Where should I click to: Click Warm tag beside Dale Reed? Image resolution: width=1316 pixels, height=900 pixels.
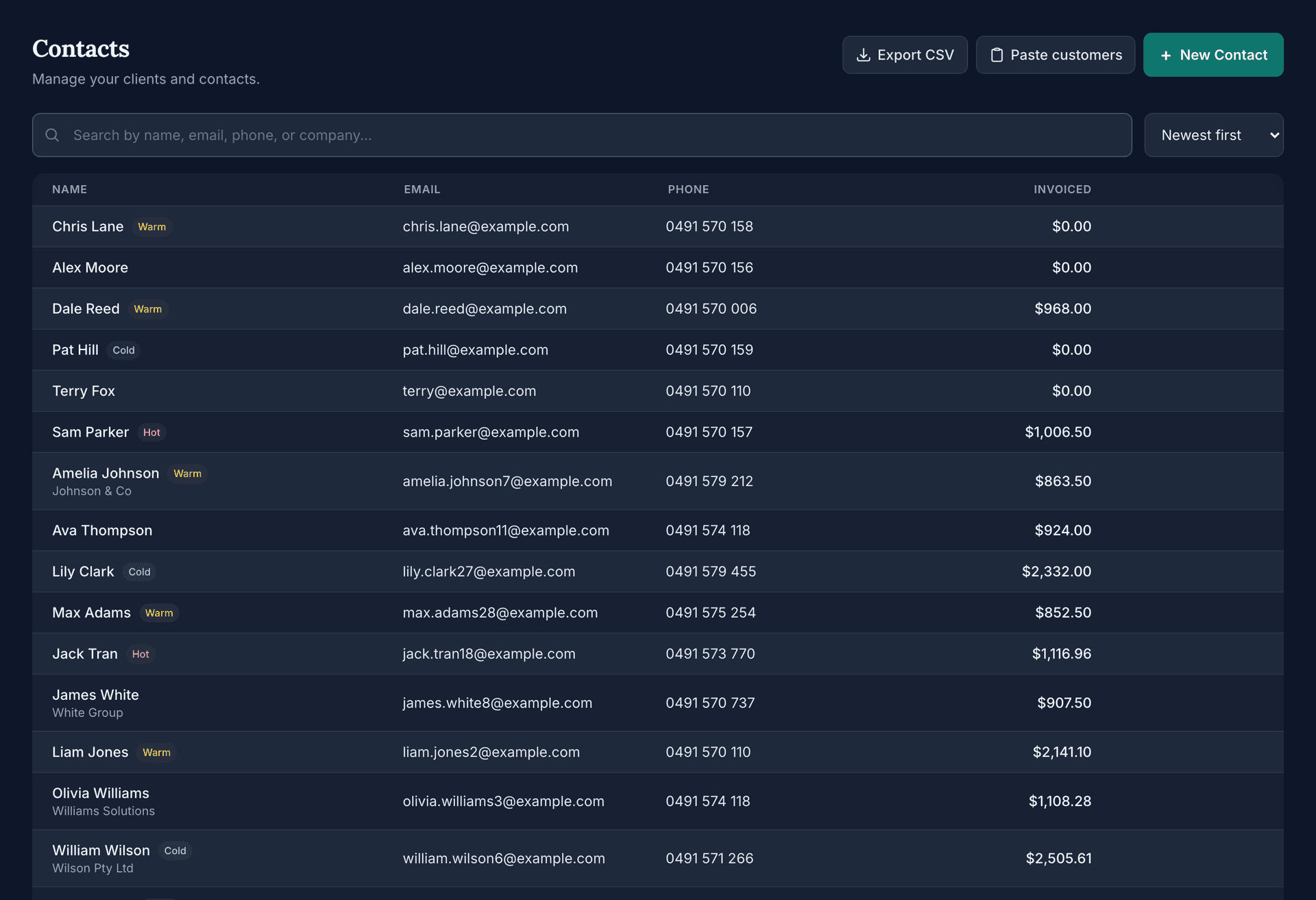tap(148, 309)
